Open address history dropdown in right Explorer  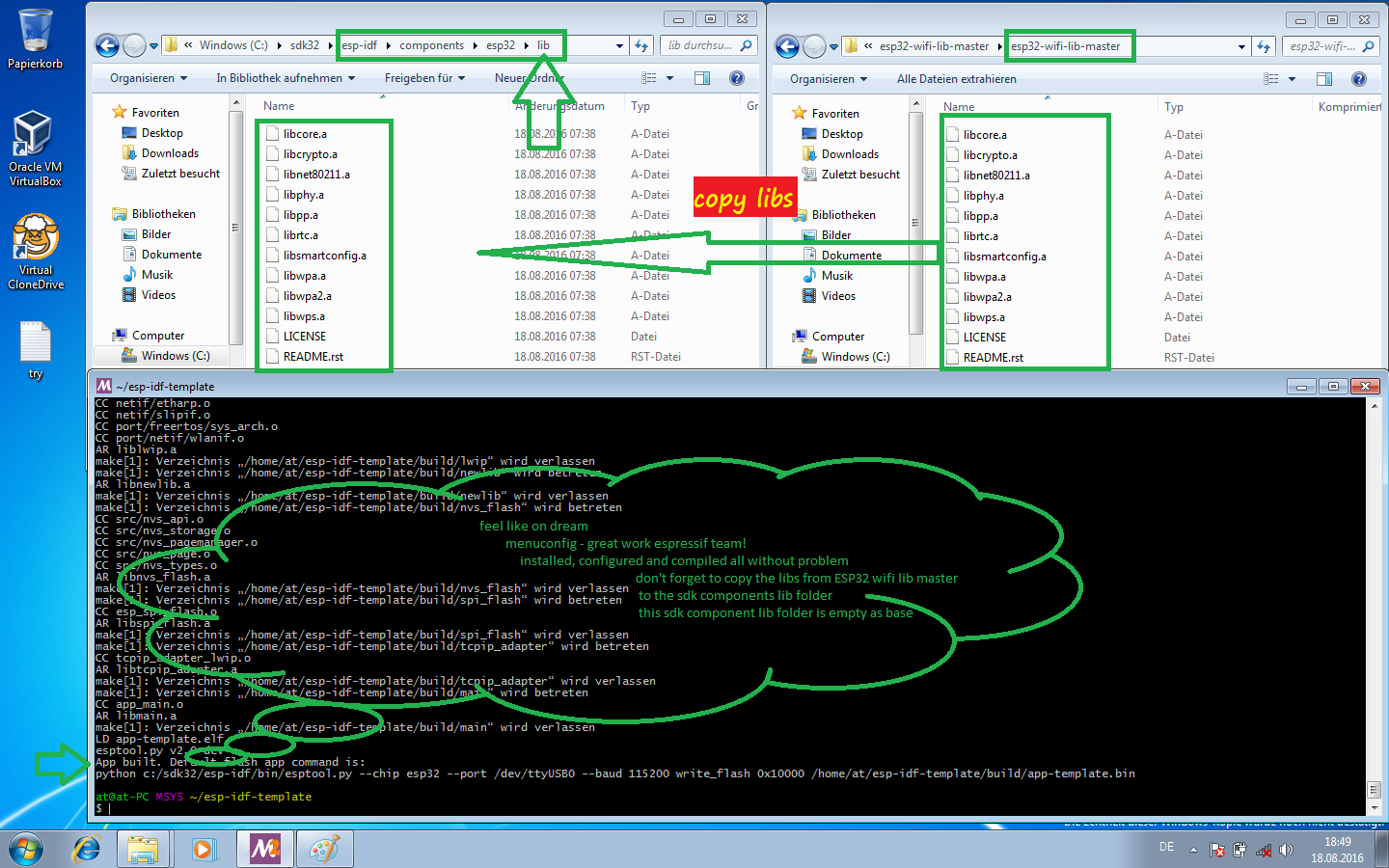(1241, 46)
